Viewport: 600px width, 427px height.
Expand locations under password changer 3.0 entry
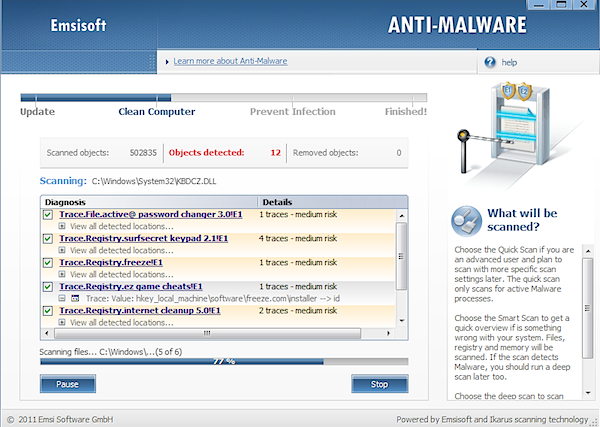62,226
